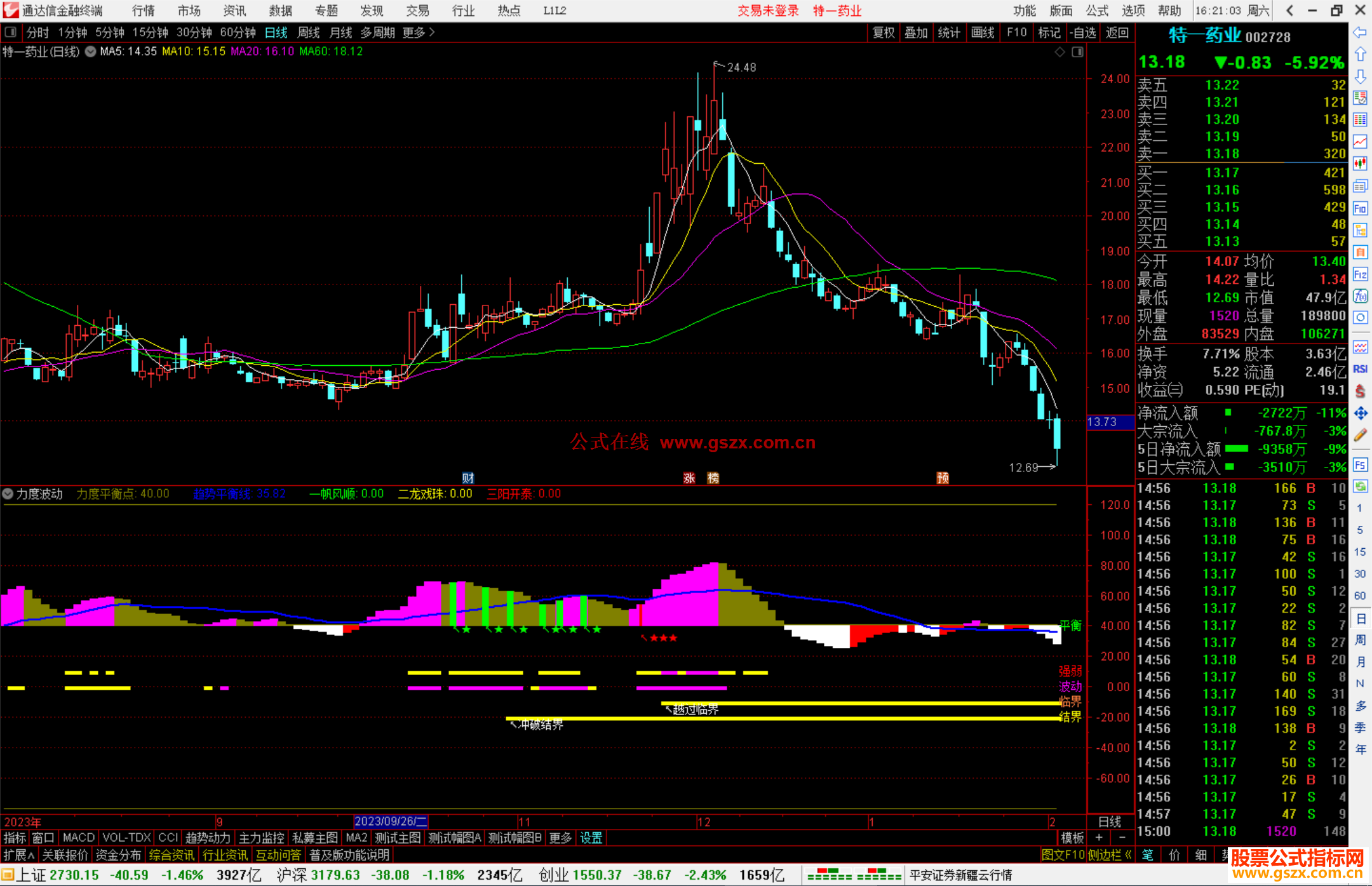1372x886 pixels.
Task: Click the F10 sidebar icon
Action: pos(1360,208)
